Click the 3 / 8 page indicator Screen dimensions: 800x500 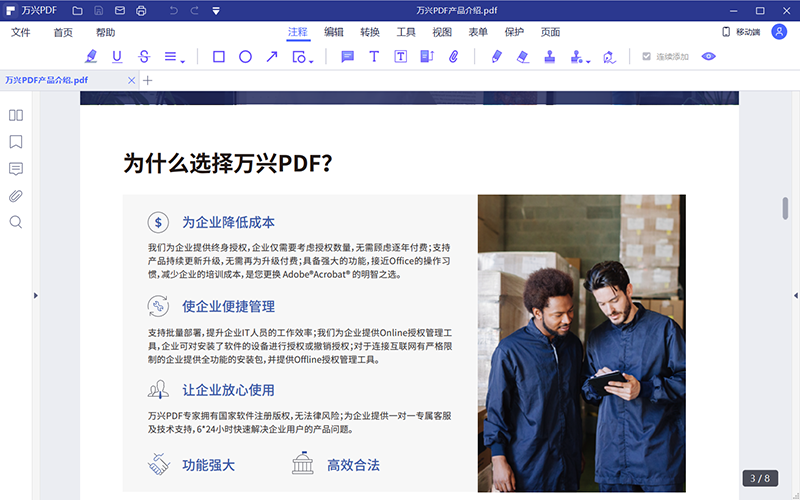click(760, 478)
